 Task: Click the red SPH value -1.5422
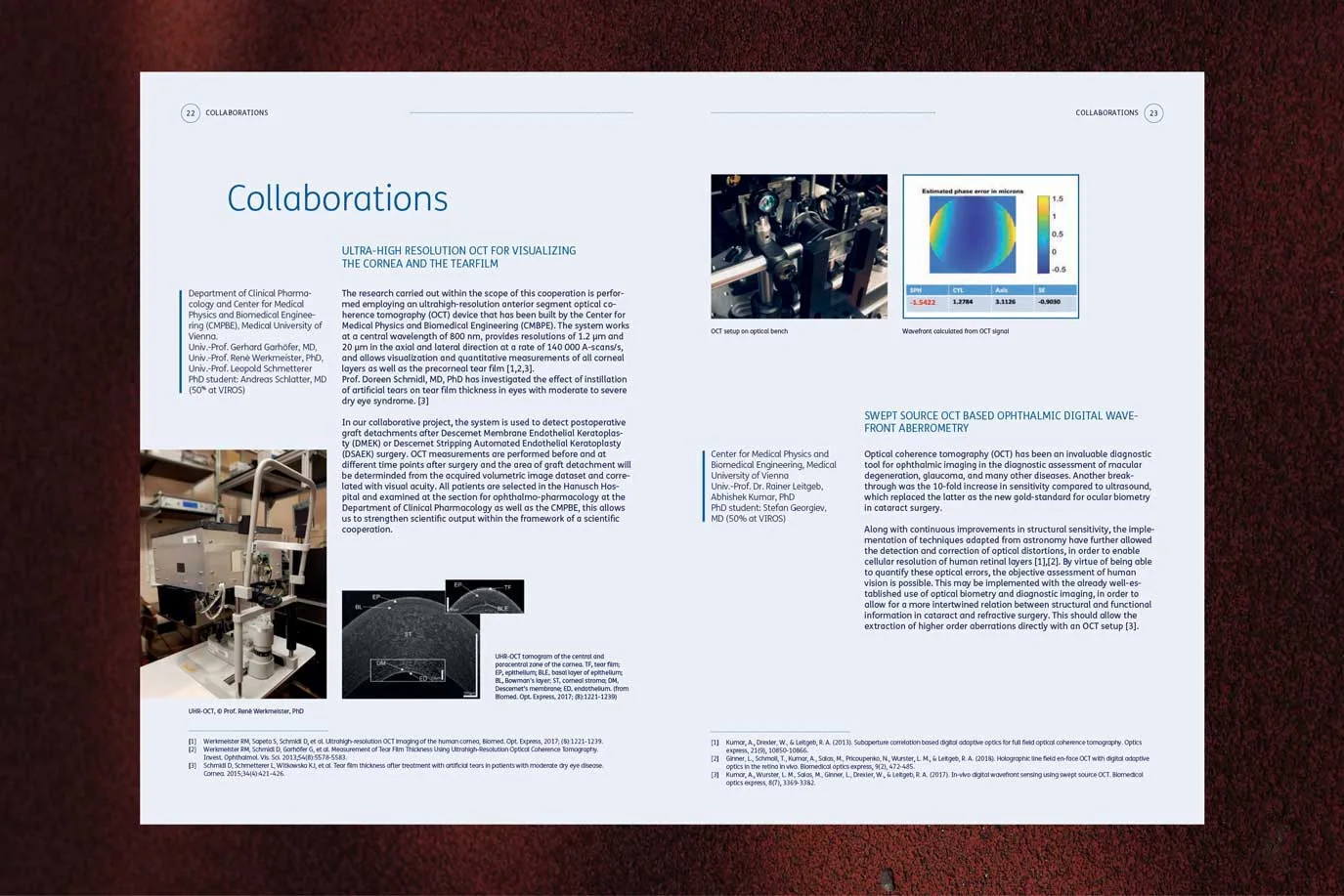(923, 302)
